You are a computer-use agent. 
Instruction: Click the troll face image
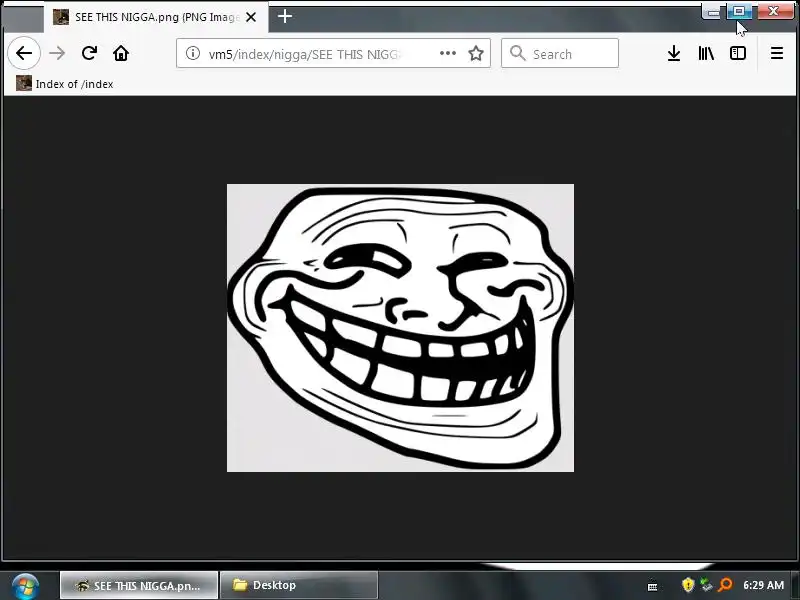401,328
